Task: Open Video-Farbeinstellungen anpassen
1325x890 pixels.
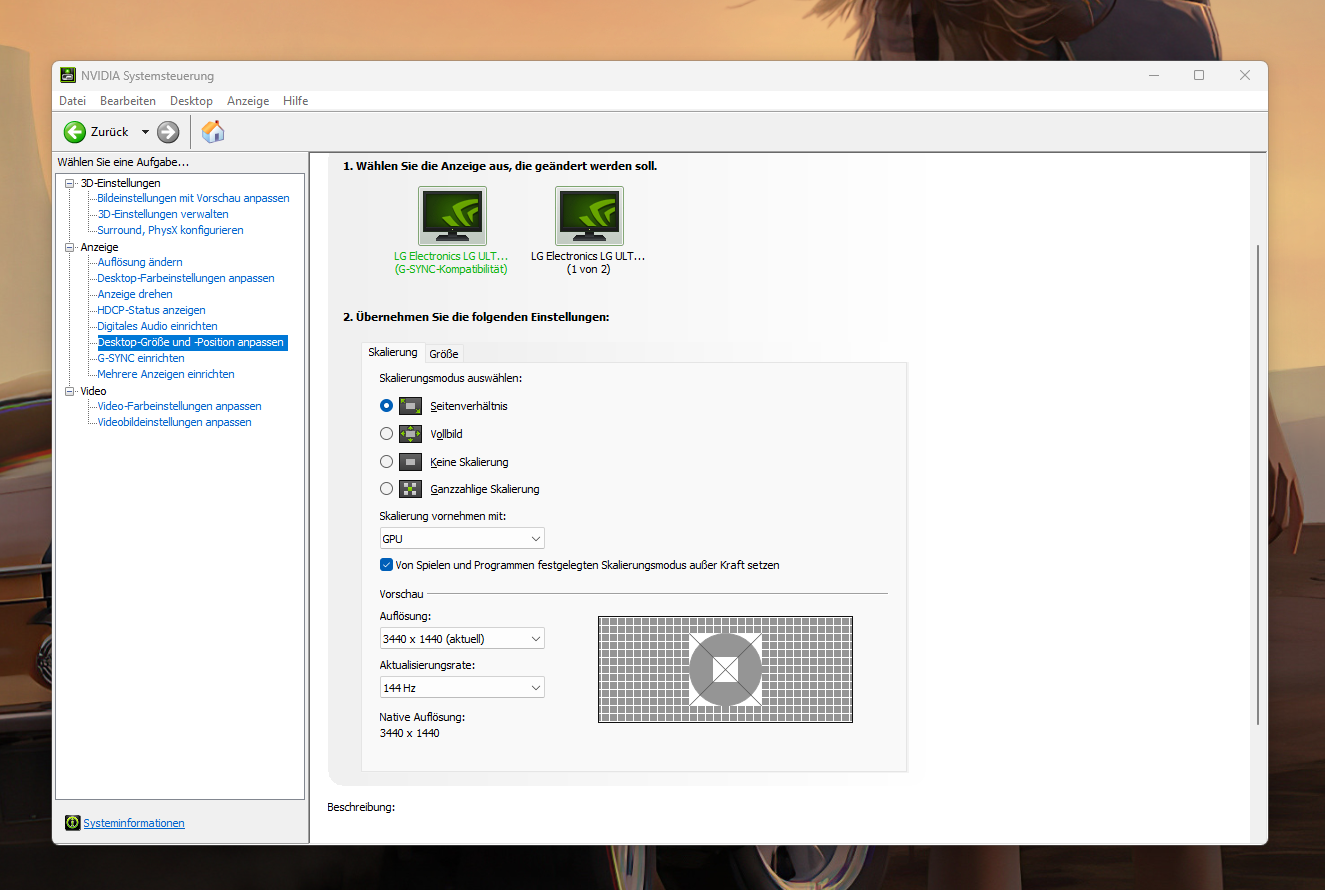Action: click(x=179, y=406)
